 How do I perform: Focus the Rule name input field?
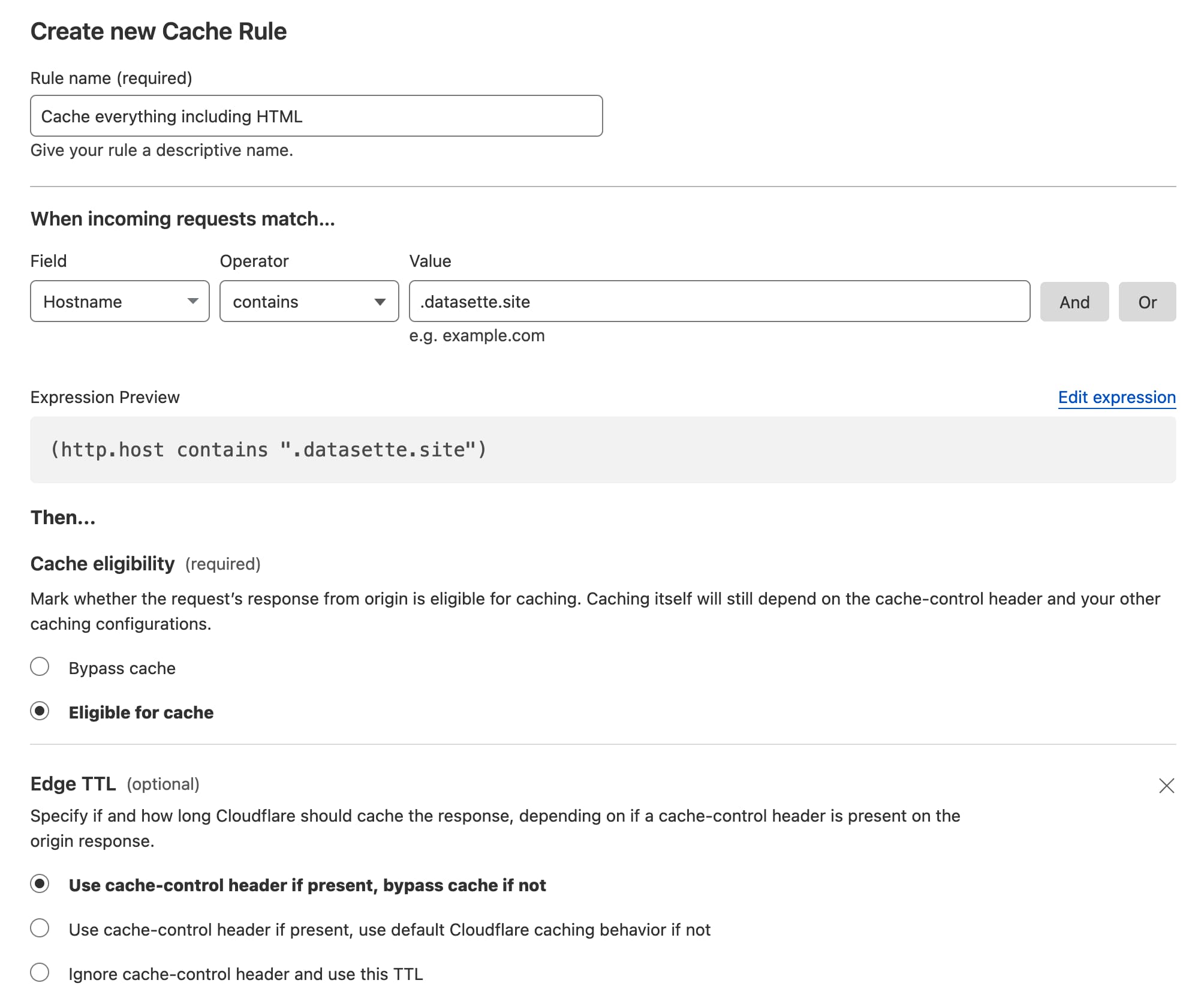[x=317, y=116]
